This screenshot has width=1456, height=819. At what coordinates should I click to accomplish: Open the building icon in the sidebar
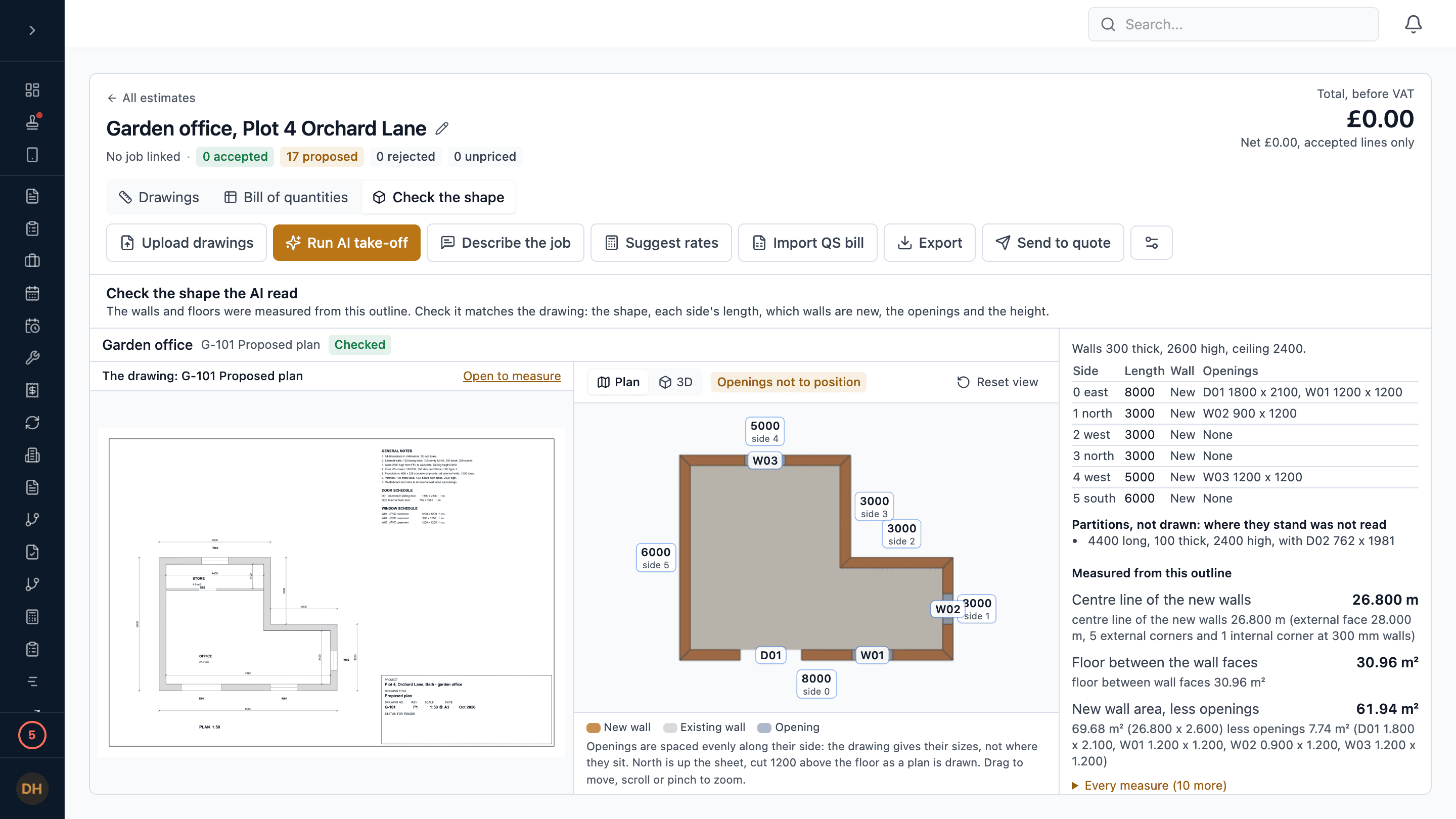click(x=32, y=455)
